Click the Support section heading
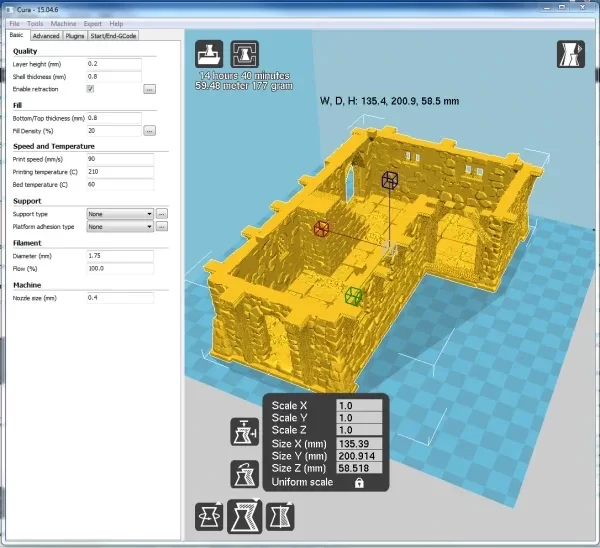The height and width of the screenshot is (548, 600). (x=27, y=201)
